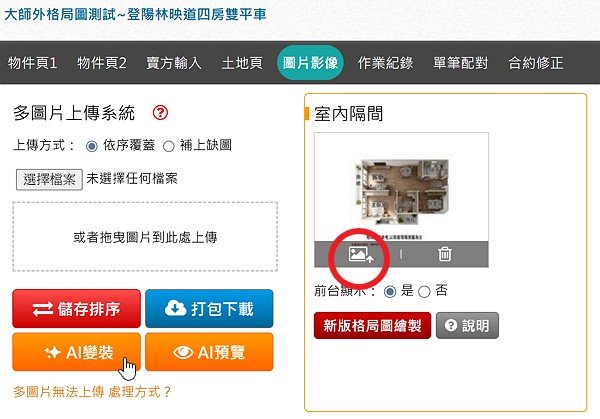Image resolution: width=600 pixels, height=419 pixels.
Task: Click the red help question mark icon
Action: 160,112
